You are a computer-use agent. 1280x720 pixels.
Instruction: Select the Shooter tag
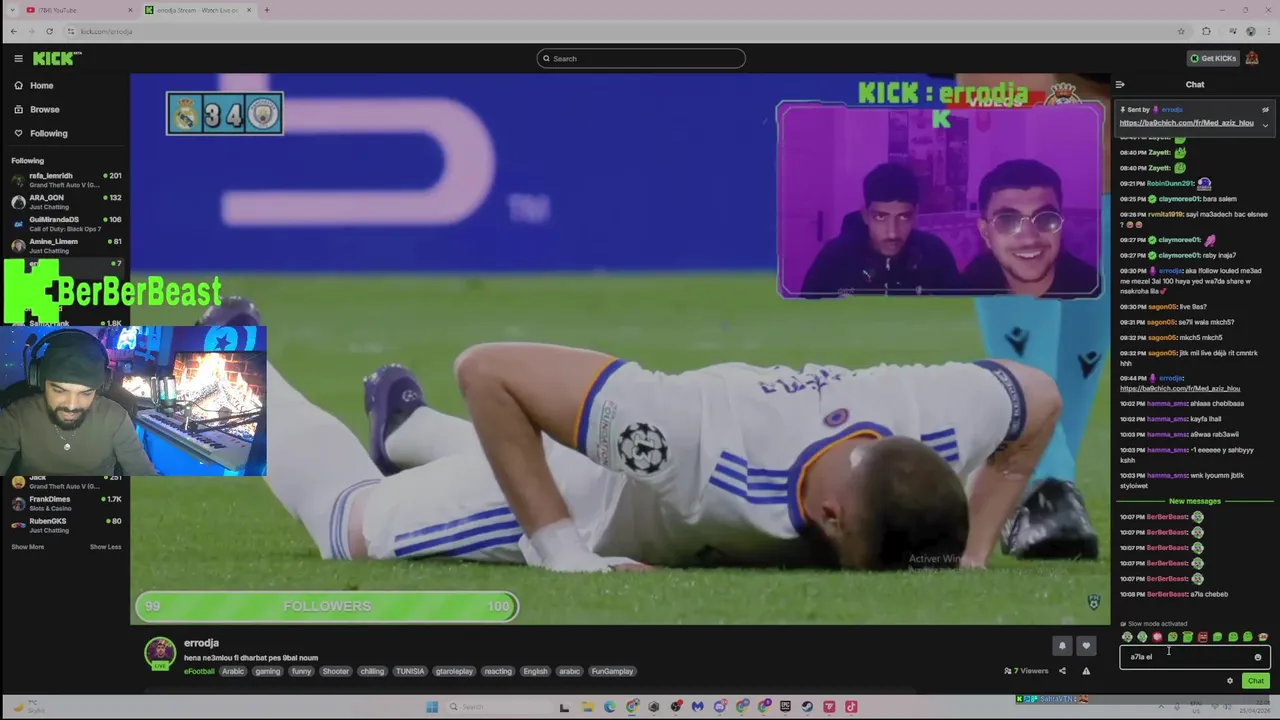(x=336, y=671)
